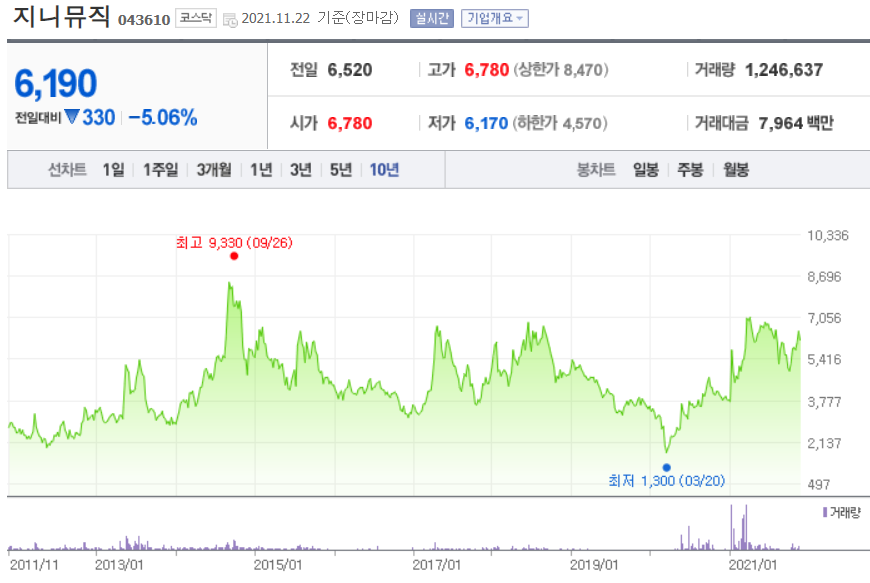Click the 2017/01 axis label

click(437, 565)
